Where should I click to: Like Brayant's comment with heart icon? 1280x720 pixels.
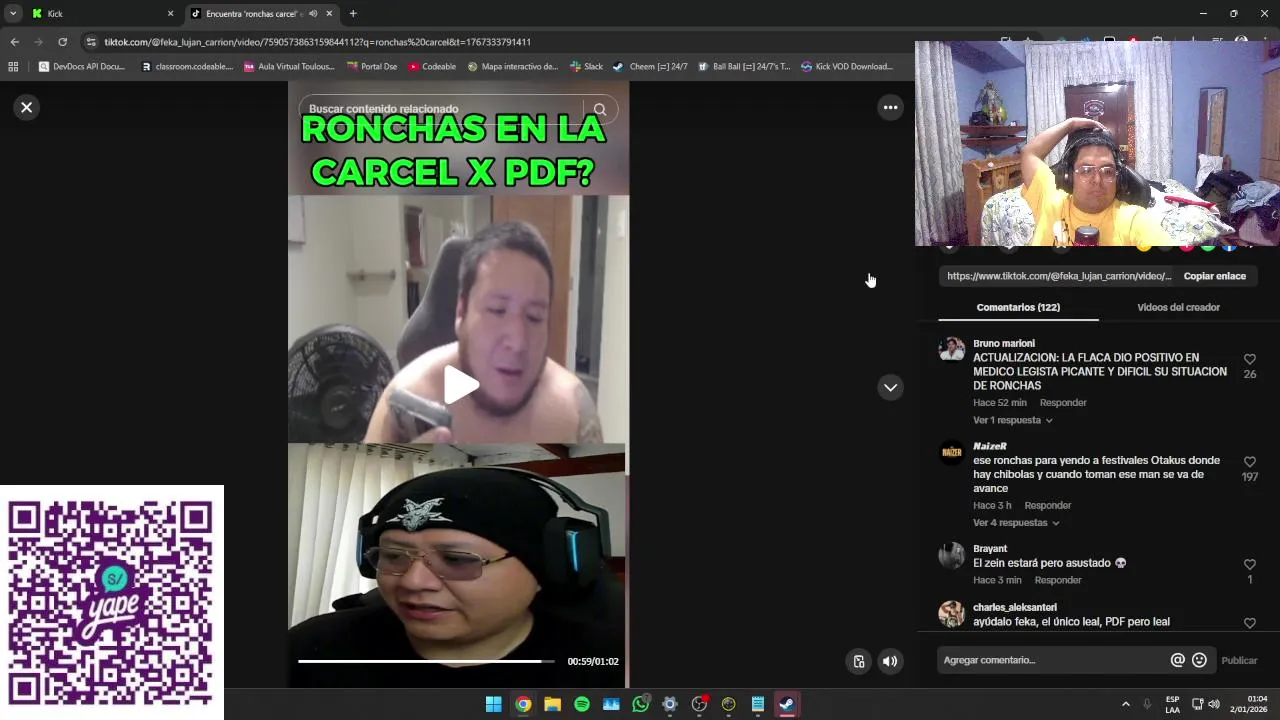tap(1250, 564)
